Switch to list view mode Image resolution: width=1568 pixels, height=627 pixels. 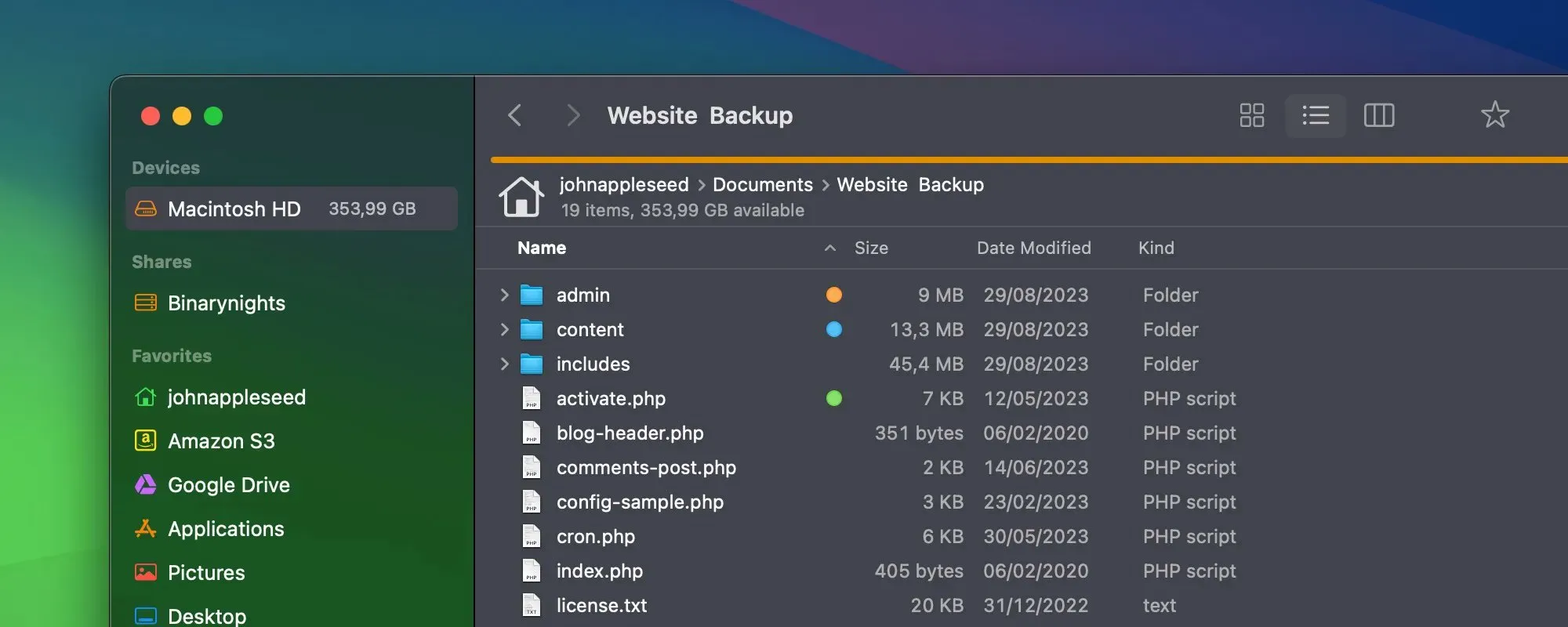1315,116
